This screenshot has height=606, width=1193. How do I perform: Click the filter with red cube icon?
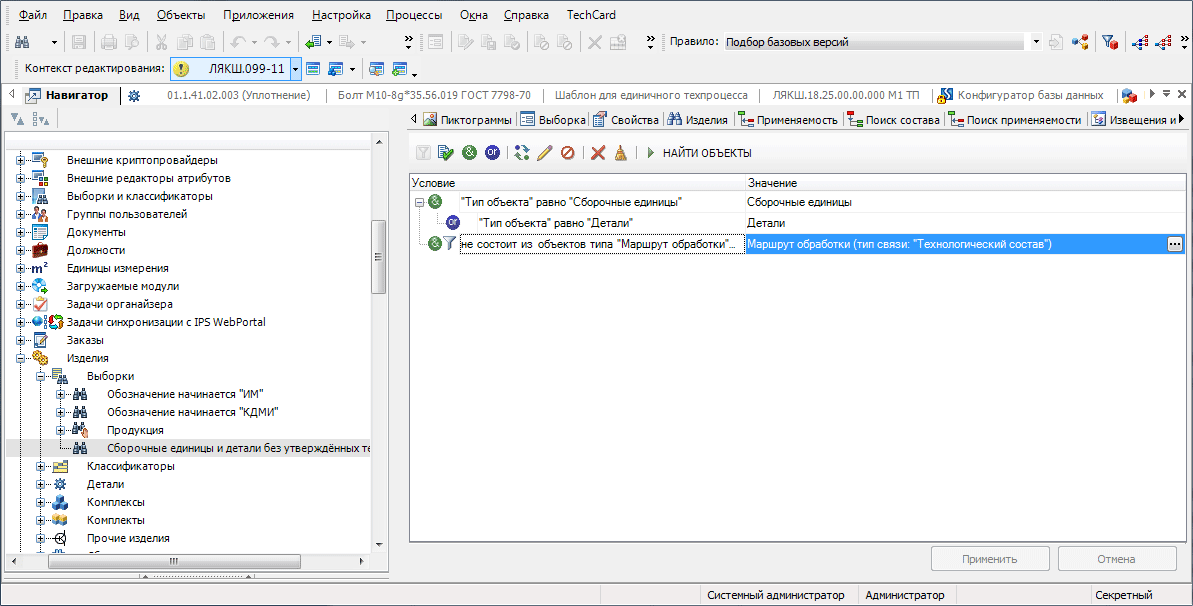(1109, 42)
